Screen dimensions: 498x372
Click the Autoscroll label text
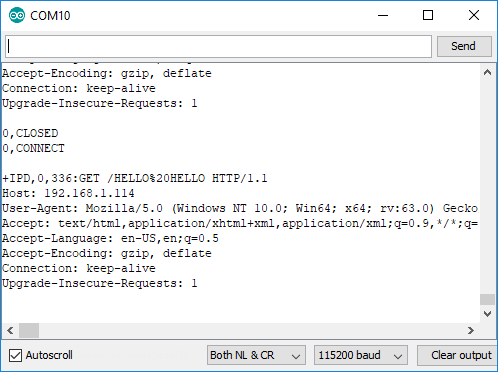point(49,355)
